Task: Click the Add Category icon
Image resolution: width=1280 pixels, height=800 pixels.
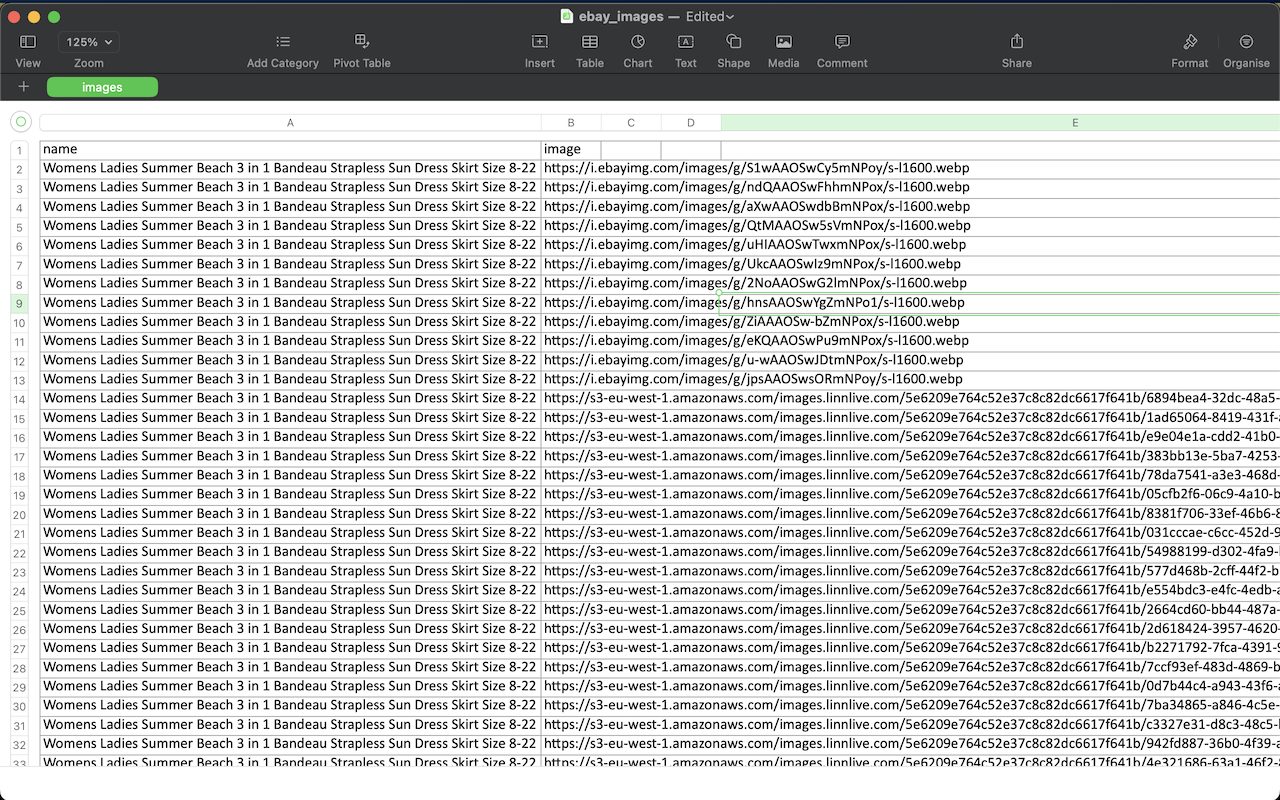Action: (x=283, y=42)
